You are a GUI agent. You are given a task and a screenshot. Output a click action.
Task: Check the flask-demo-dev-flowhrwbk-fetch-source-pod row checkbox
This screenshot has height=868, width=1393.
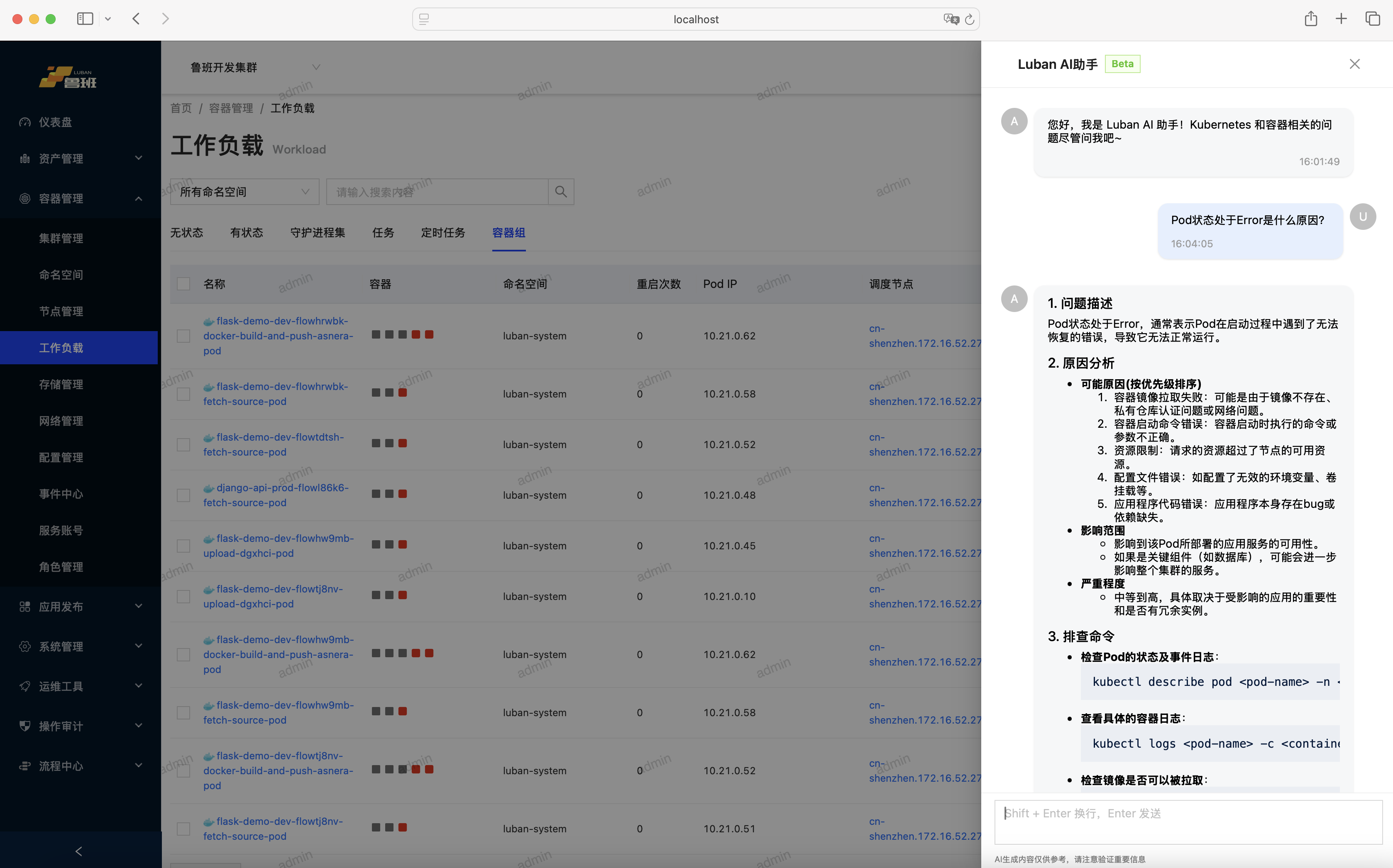point(183,394)
